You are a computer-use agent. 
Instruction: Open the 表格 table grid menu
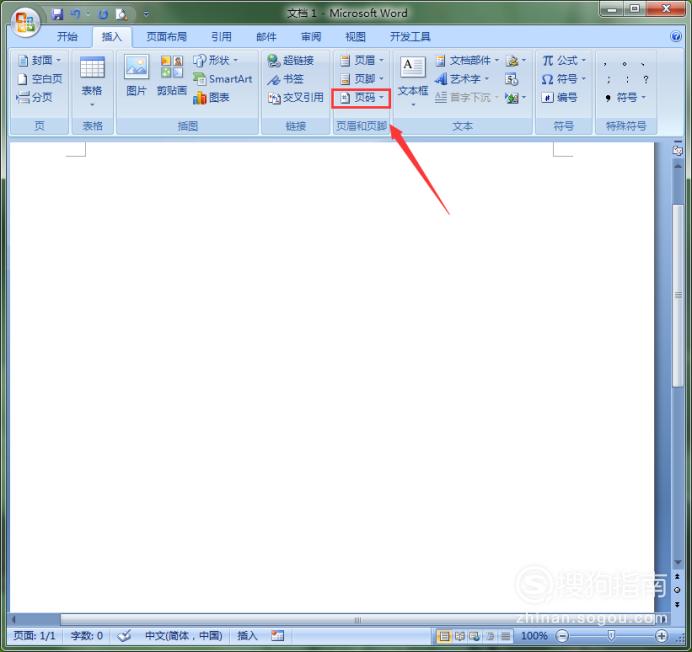click(x=92, y=82)
